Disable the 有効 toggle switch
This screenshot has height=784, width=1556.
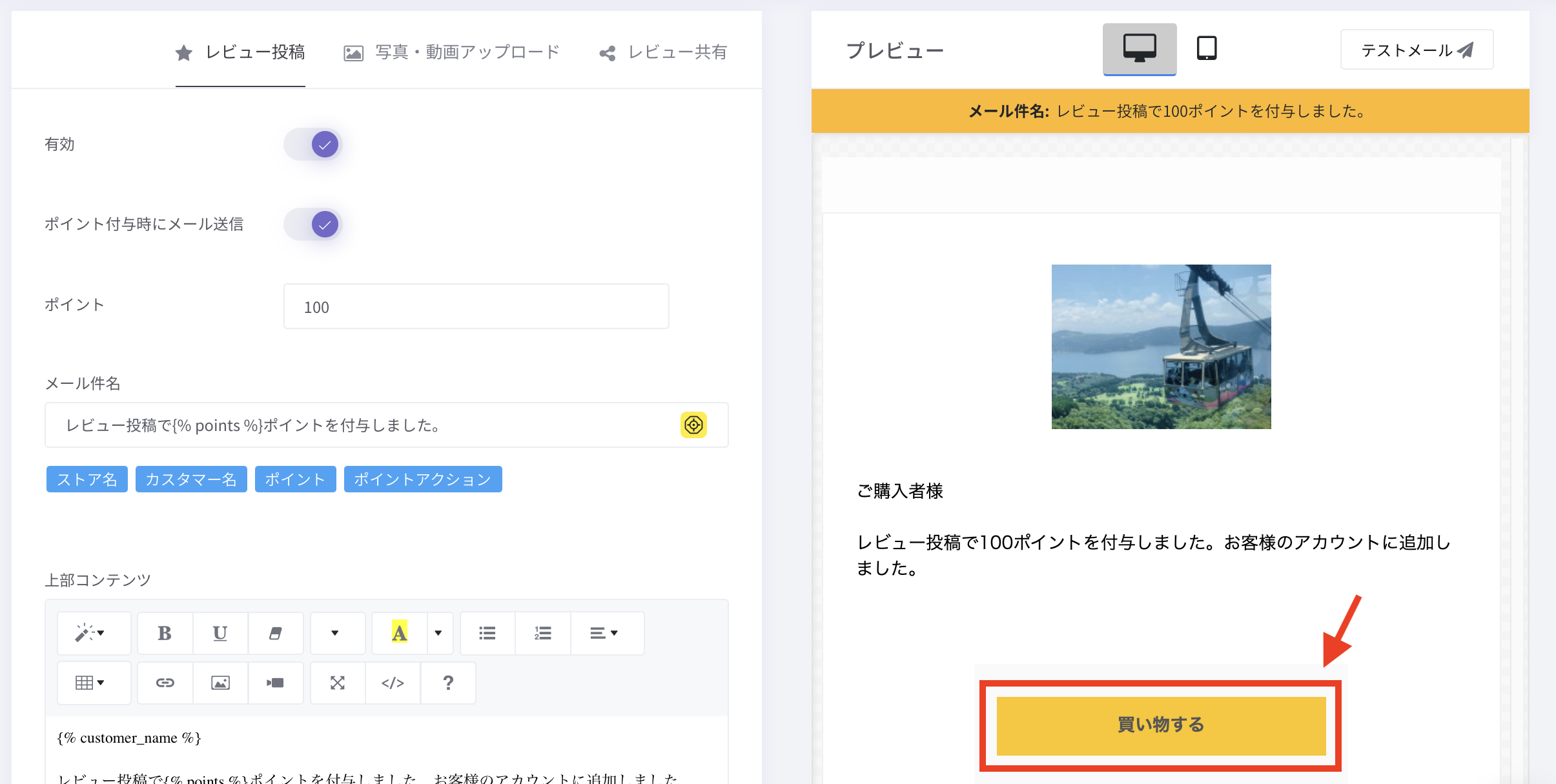coord(314,145)
